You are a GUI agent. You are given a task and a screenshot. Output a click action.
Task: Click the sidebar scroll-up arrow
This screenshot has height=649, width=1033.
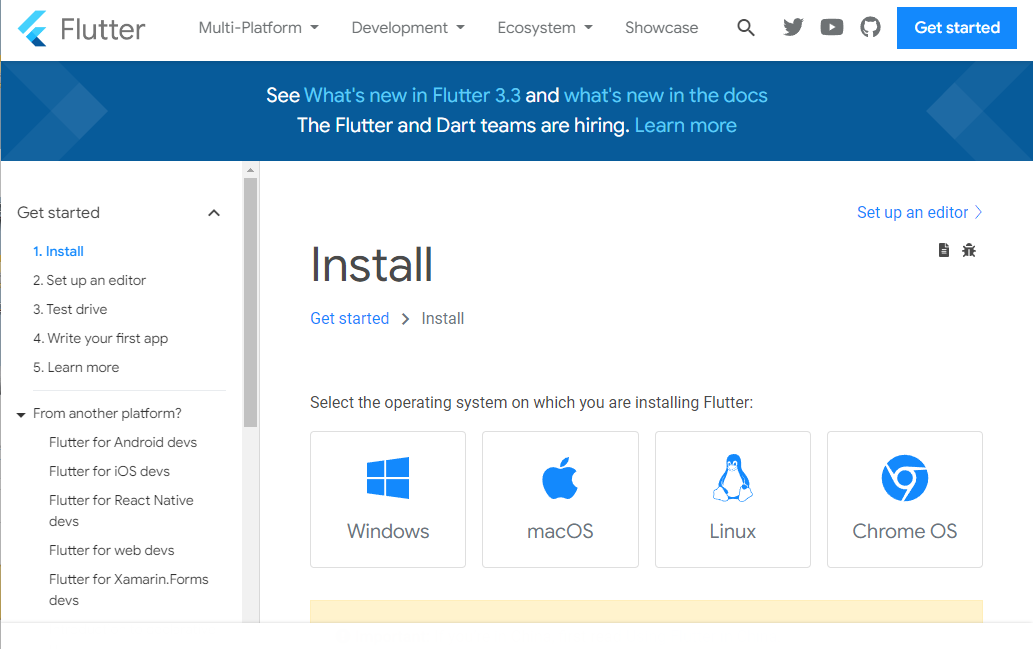[250, 170]
